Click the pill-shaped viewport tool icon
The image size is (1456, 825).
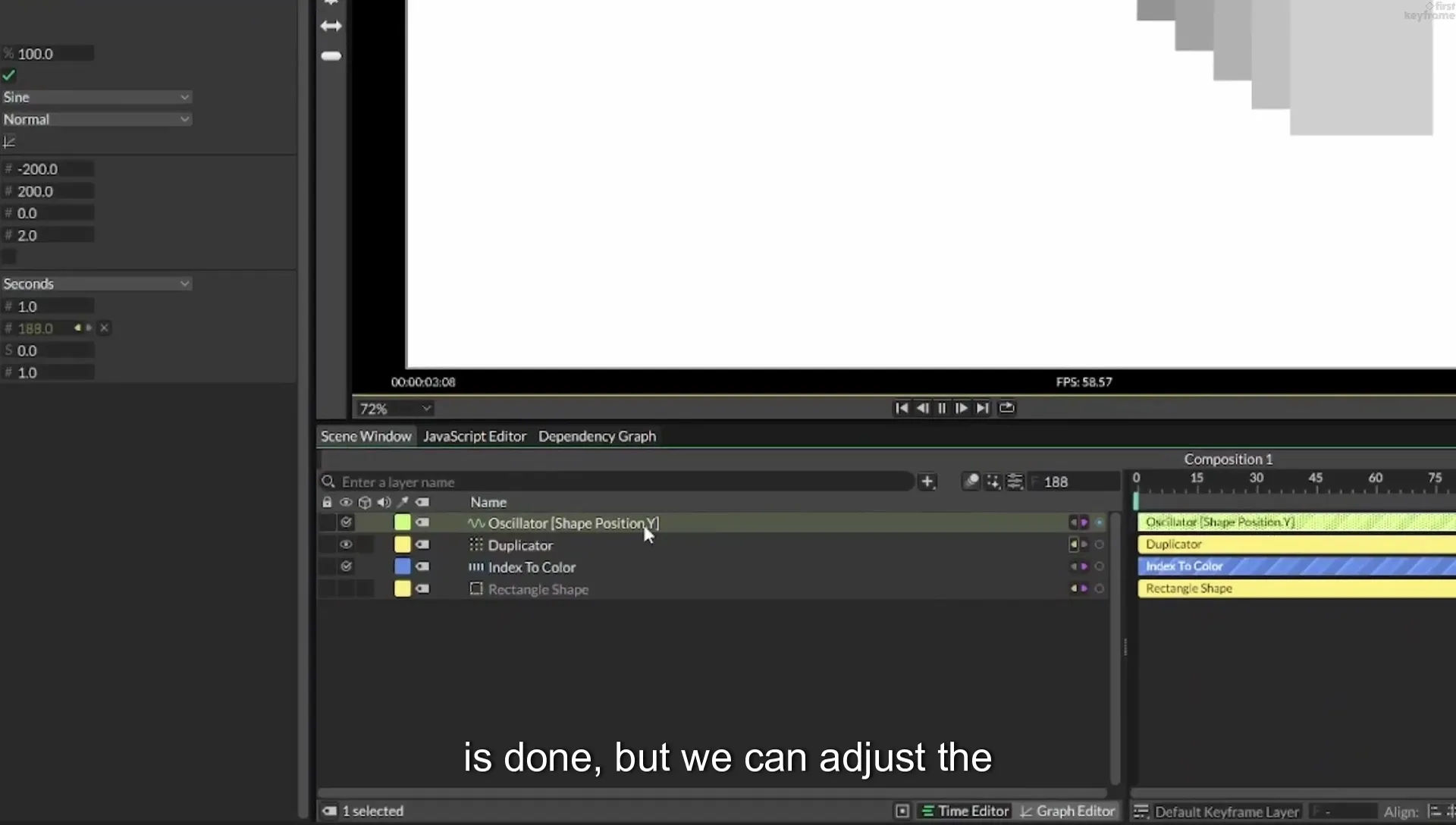(x=331, y=56)
